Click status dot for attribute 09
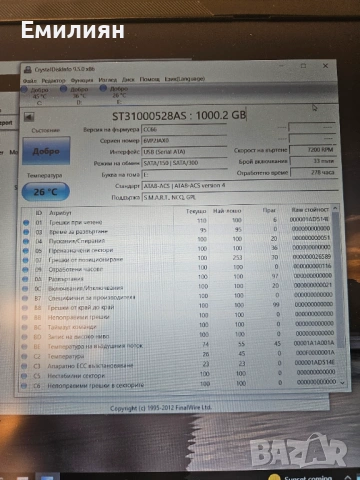This screenshot has height=480, width=360. point(25,269)
